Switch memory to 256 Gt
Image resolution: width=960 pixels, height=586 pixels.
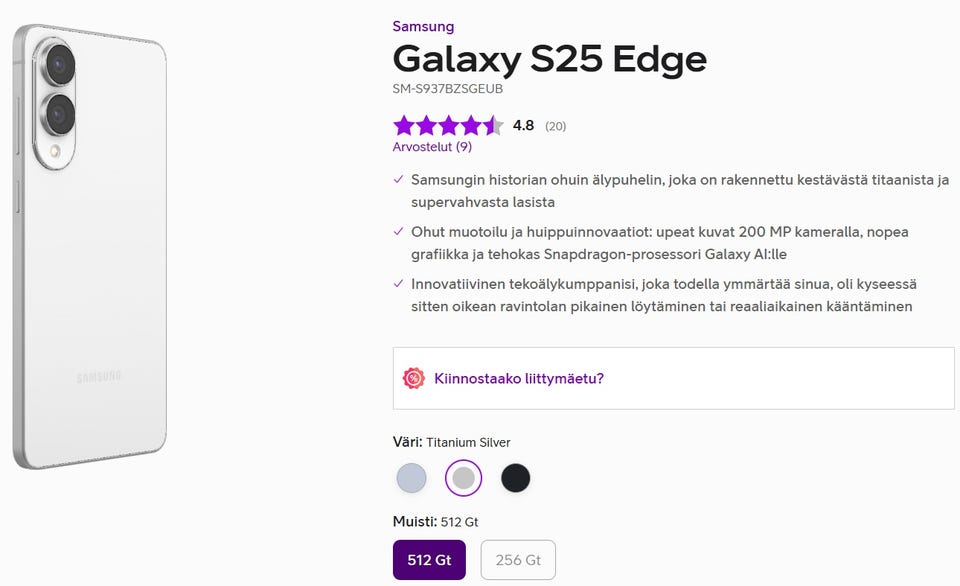point(518,560)
